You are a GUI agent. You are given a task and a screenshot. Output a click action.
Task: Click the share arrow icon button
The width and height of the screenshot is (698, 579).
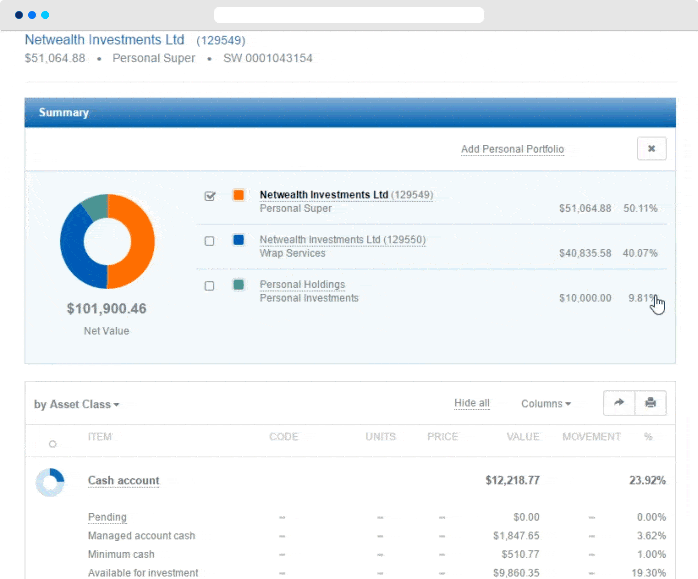[619, 403]
